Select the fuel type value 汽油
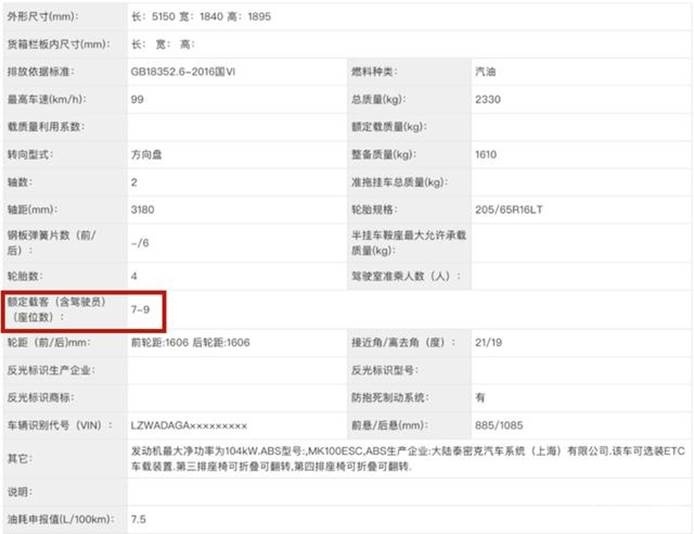This screenshot has height=534, width=694. tap(485, 72)
